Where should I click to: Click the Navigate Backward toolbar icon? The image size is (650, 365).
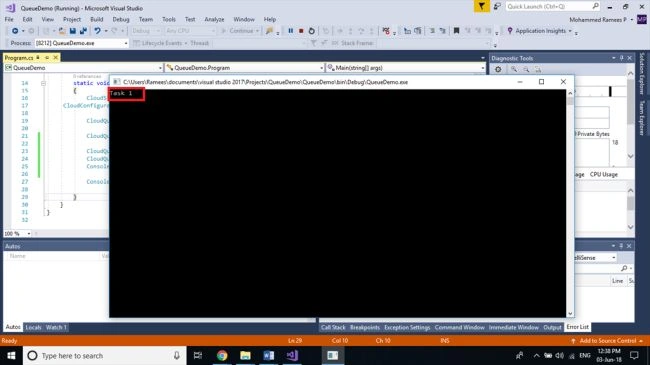coord(15,31)
